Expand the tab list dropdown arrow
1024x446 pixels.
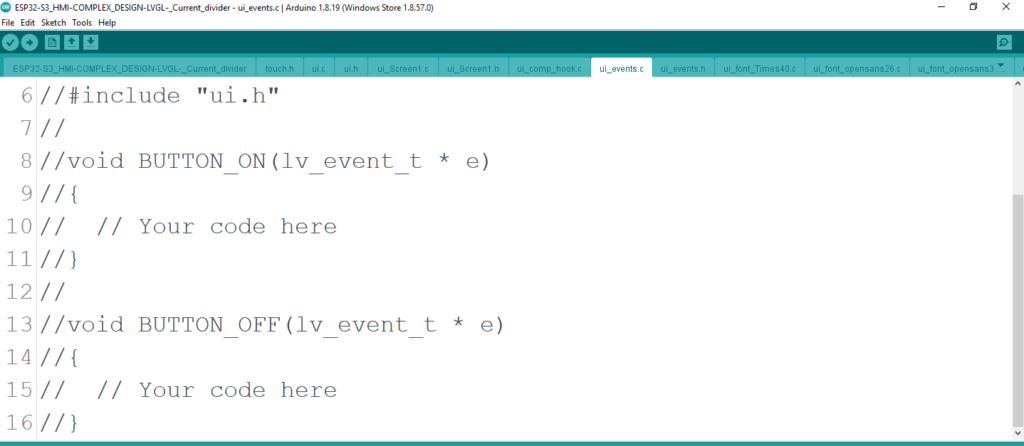click(1001, 66)
